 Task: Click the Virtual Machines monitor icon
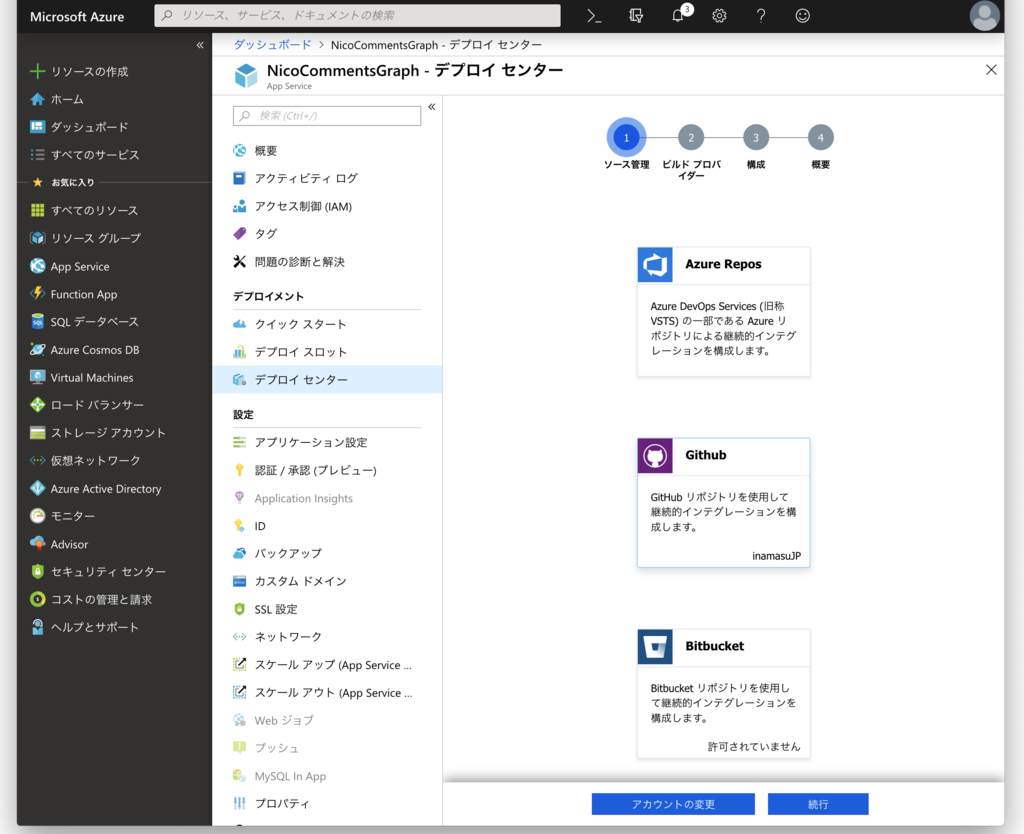38,377
